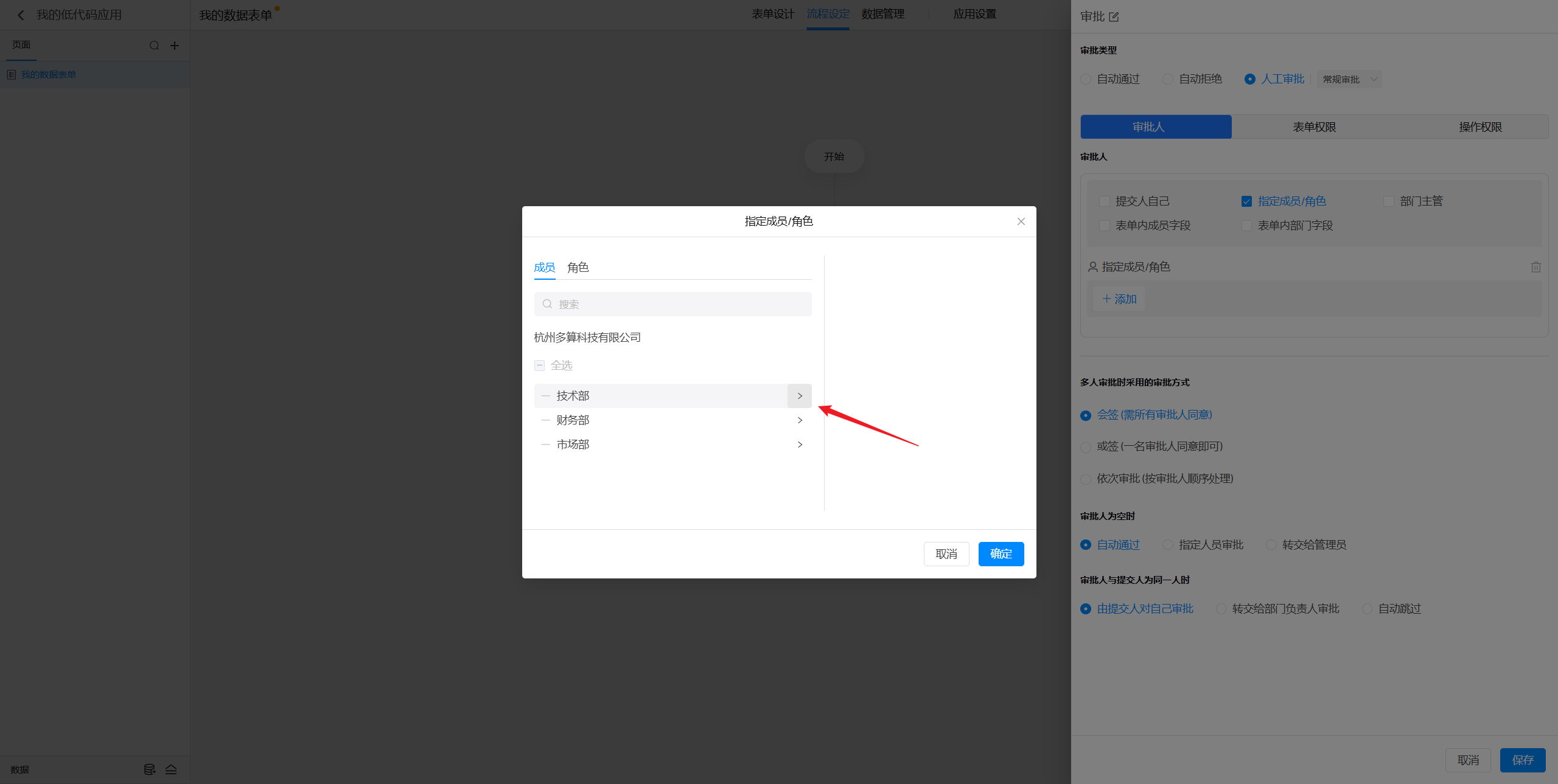Click the edit icon next to 审批 title
This screenshot has width=1558, height=784.
[x=1114, y=17]
